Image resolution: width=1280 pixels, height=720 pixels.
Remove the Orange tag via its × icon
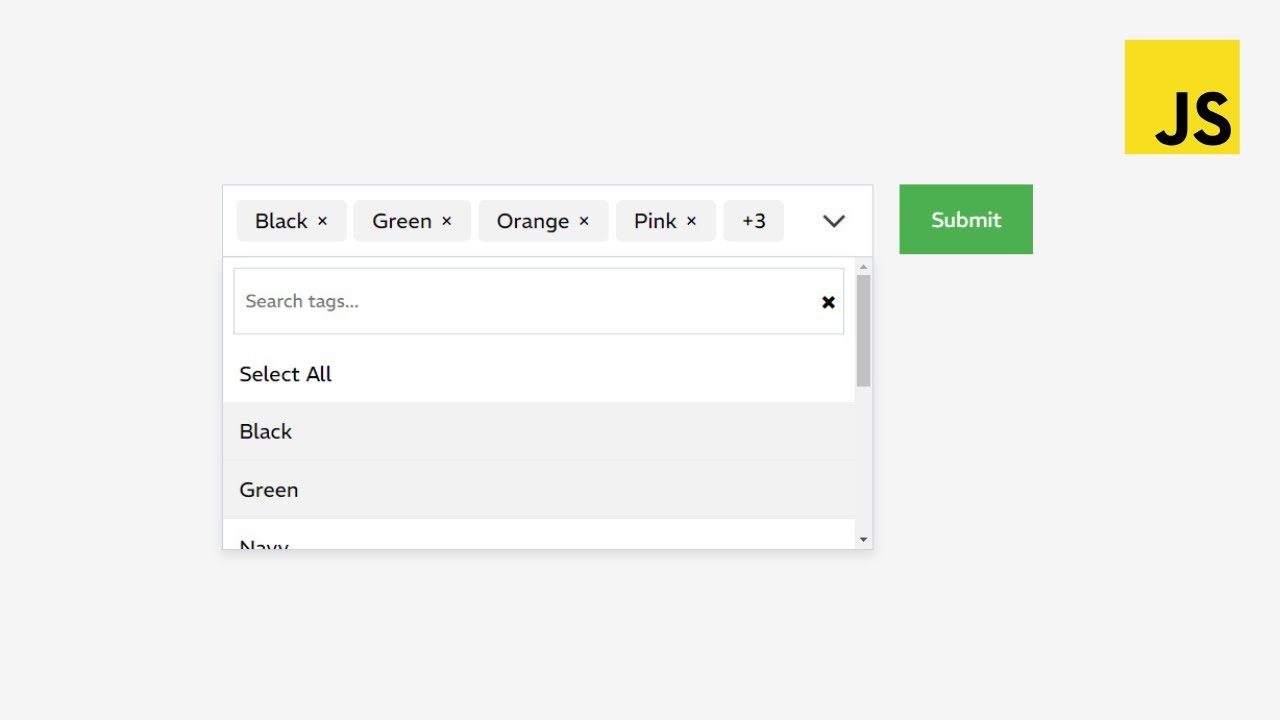tap(584, 222)
